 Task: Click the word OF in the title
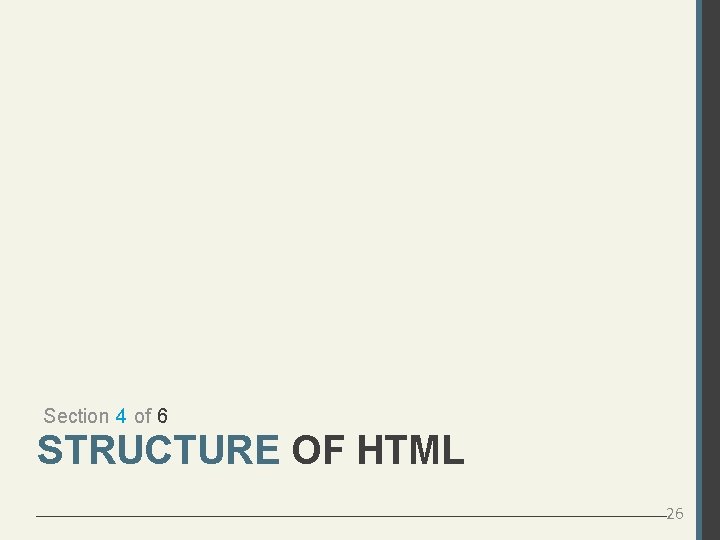(317, 451)
